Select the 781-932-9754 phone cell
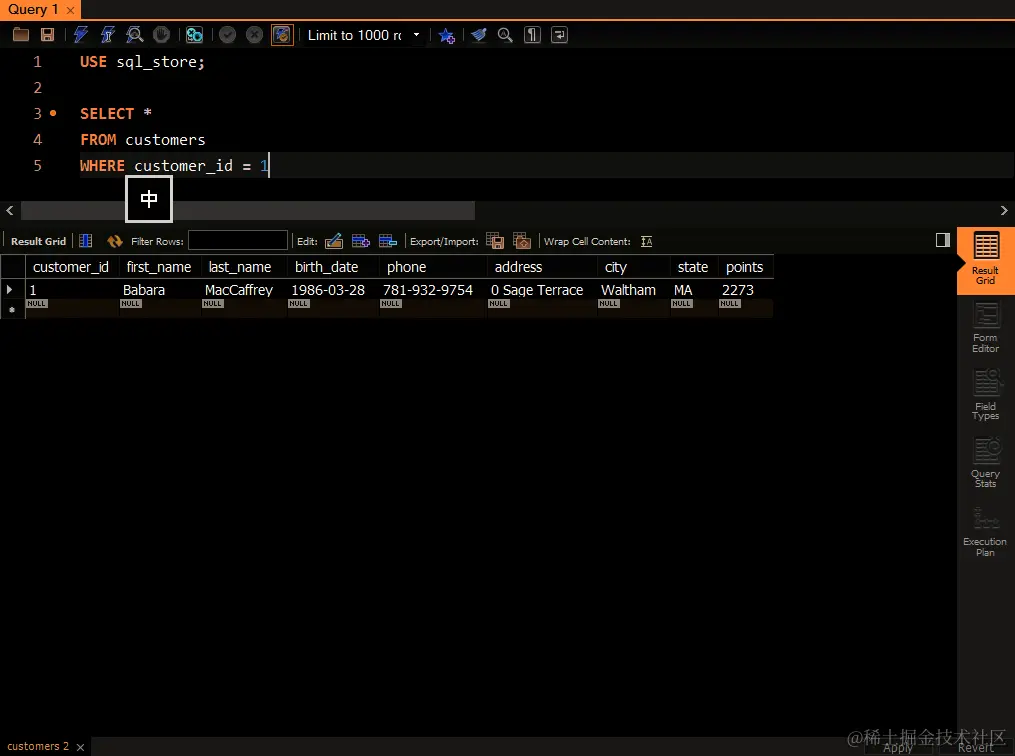Image resolution: width=1015 pixels, height=756 pixels. [x=432, y=290]
